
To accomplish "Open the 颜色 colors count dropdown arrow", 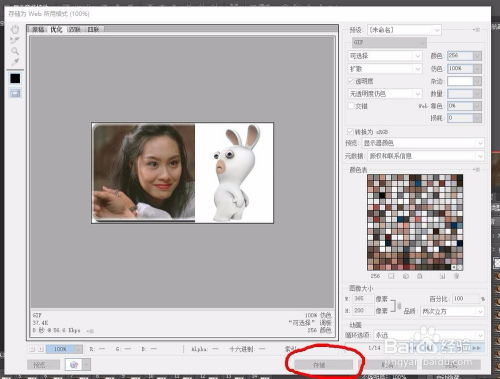I will pos(477,56).
